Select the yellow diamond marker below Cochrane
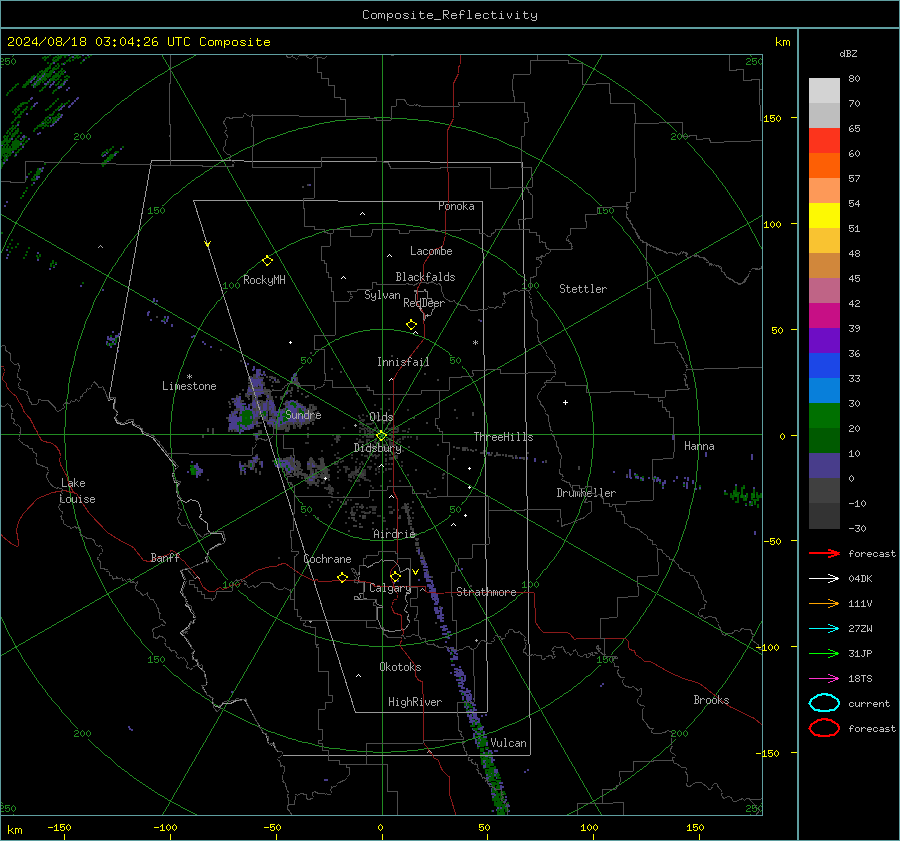 343,577
